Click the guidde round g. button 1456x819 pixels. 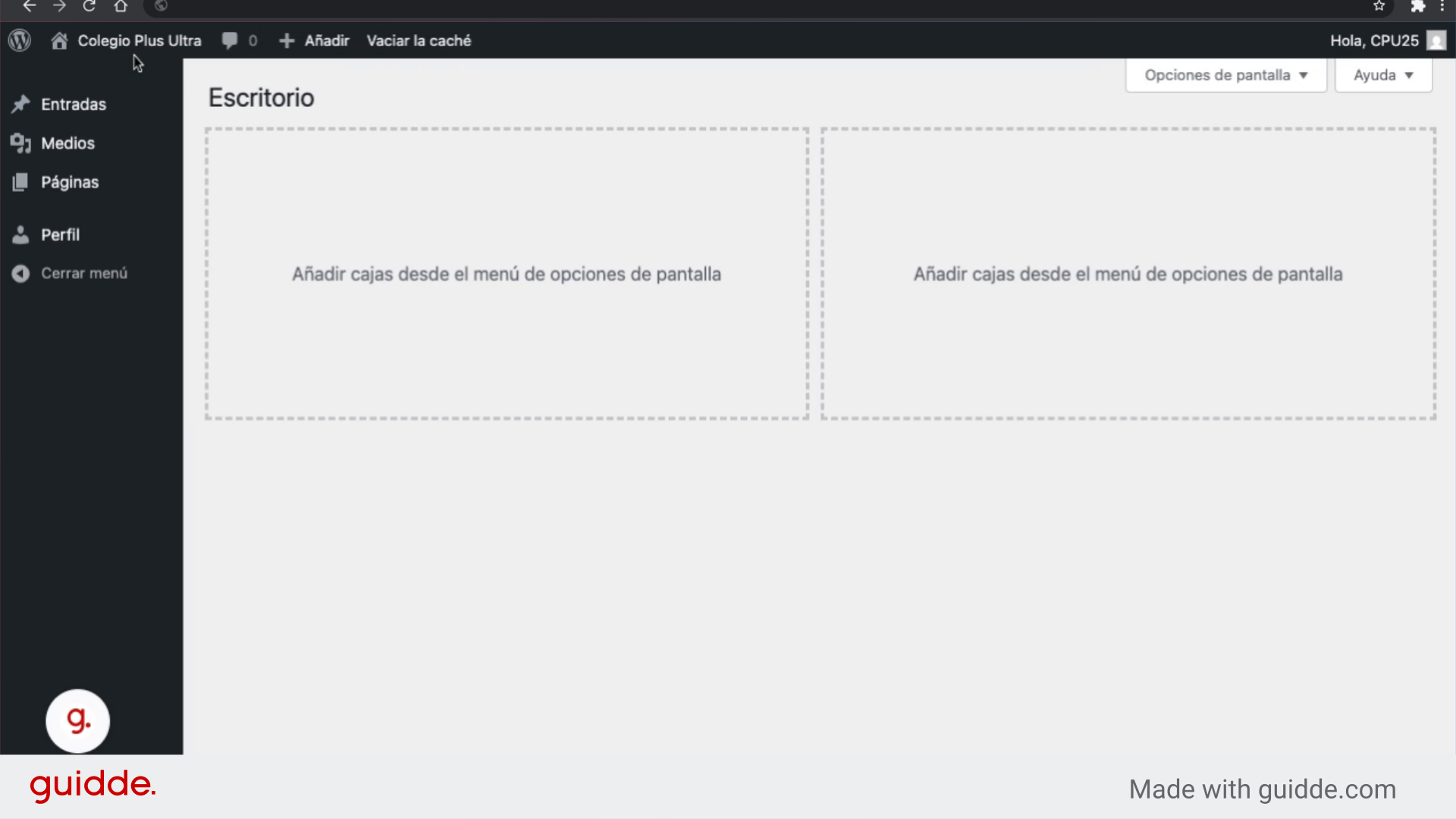(x=78, y=721)
